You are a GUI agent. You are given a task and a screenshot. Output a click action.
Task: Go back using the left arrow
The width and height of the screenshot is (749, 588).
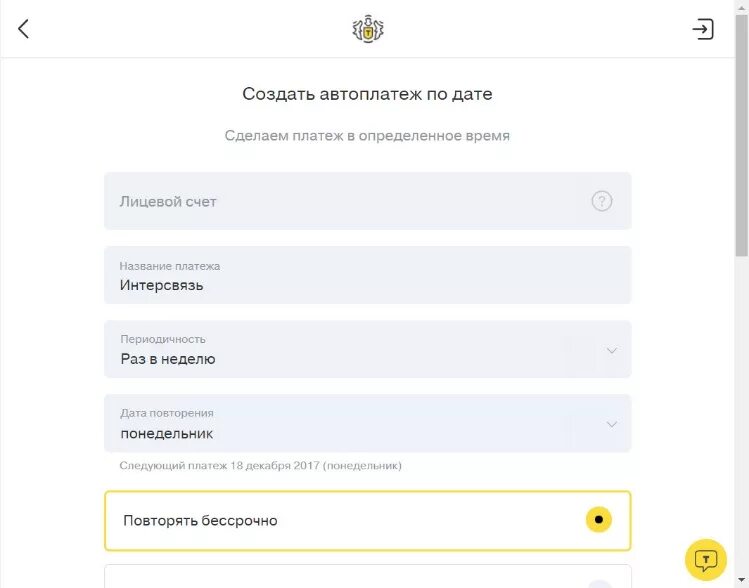click(24, 29)
